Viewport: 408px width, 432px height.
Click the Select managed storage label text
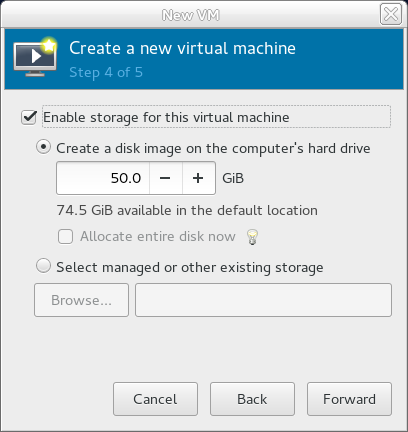(x=190, y=267)
